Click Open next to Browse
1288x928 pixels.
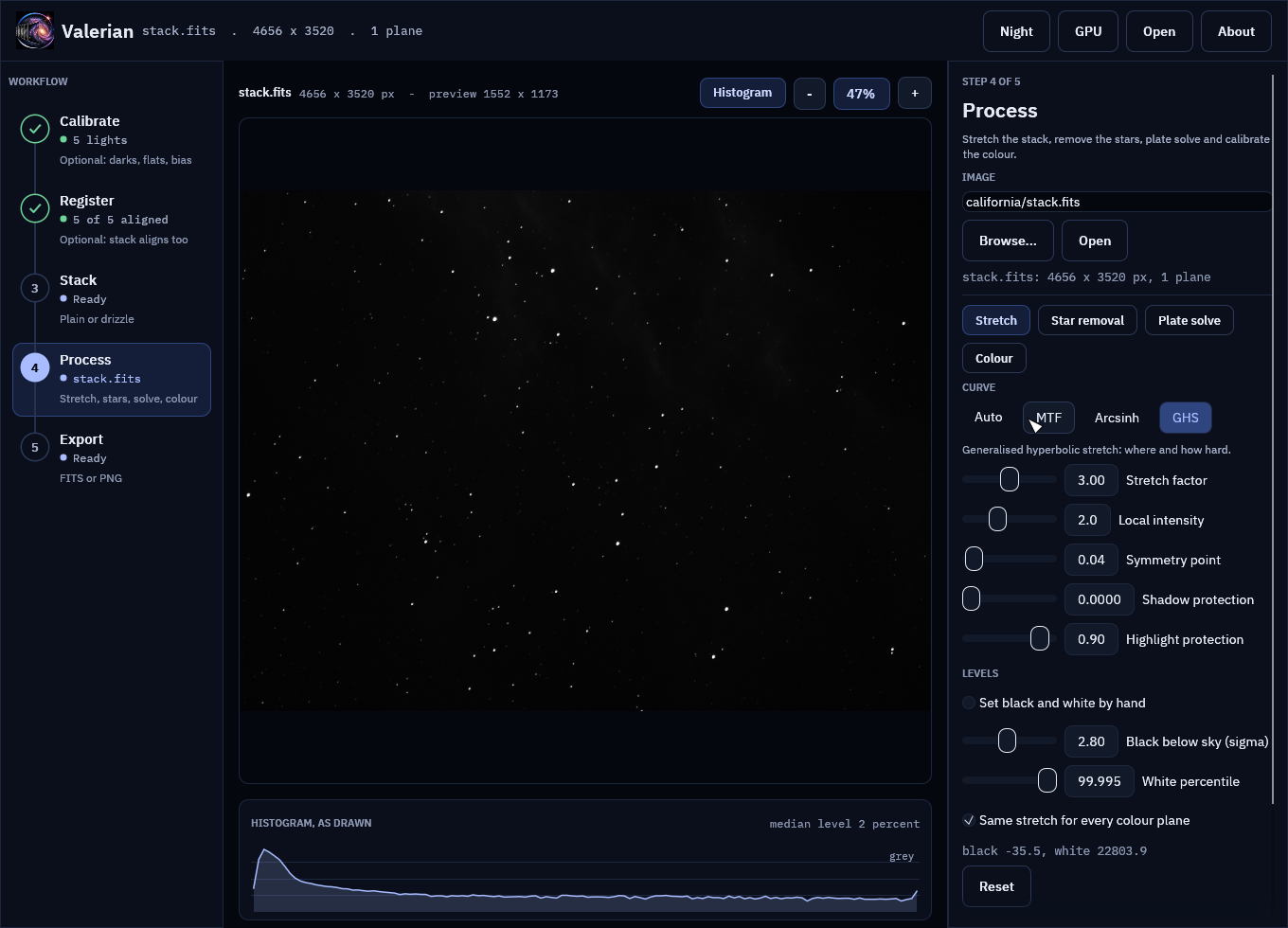click(1095, 241)
